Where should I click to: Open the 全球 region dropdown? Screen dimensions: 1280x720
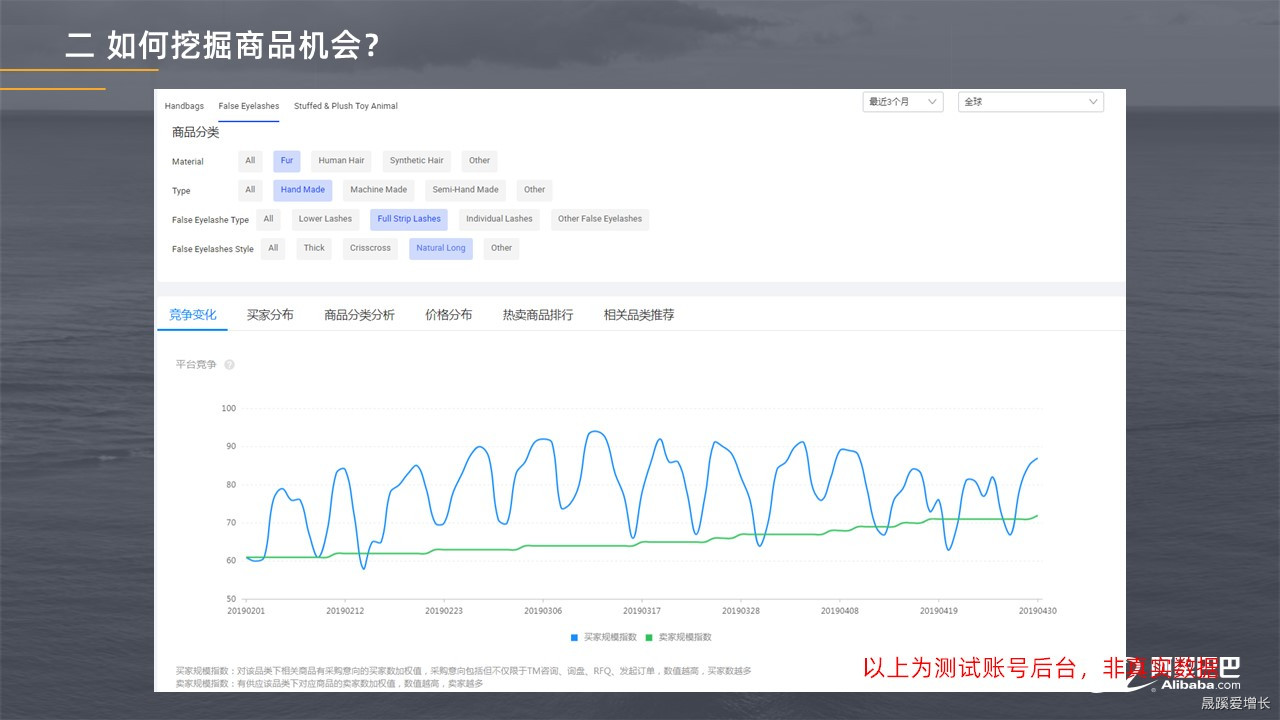tap(1030, 101)
